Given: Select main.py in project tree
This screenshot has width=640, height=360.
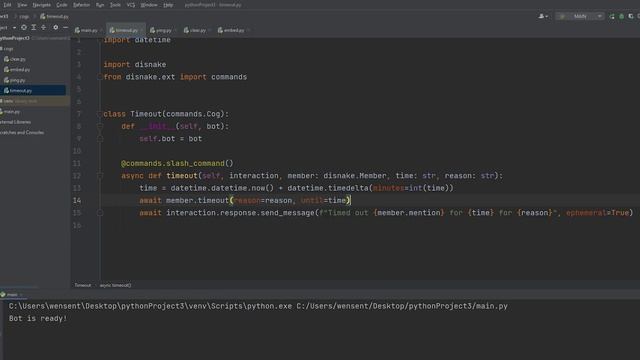Looking at the screenshot, I should click(10, 111).
